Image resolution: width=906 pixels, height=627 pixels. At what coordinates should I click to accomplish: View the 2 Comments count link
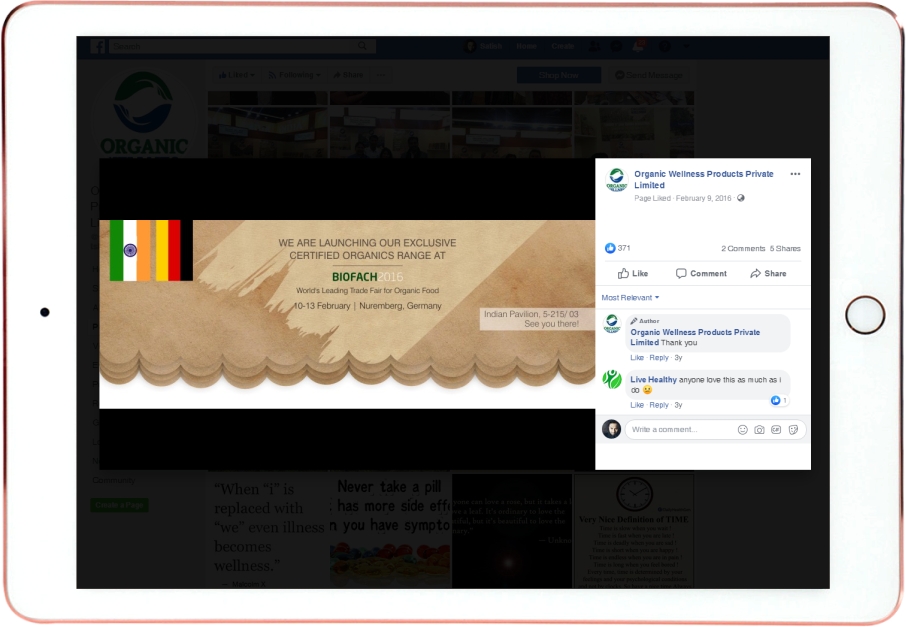coord(743,248)
